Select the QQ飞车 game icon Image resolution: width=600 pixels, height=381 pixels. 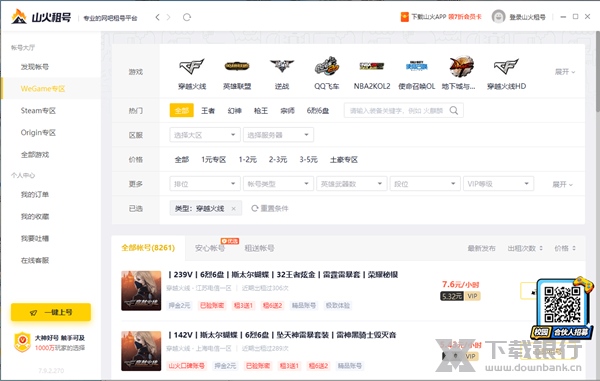[327, 67]
